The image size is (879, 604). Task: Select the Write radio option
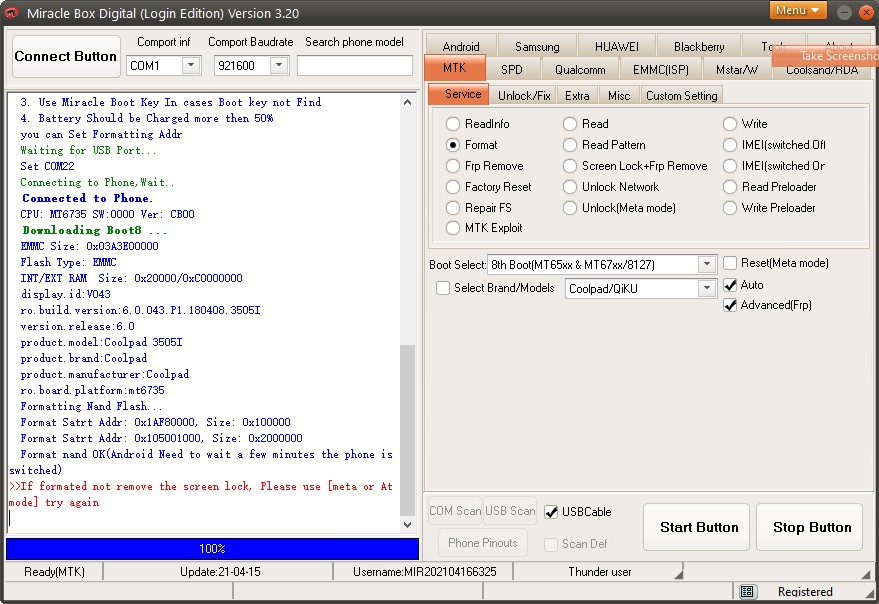pos(729,123)
